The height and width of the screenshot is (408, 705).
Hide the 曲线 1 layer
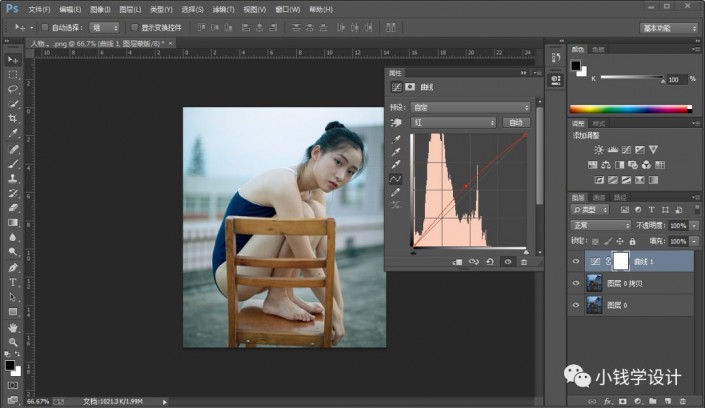575,261
